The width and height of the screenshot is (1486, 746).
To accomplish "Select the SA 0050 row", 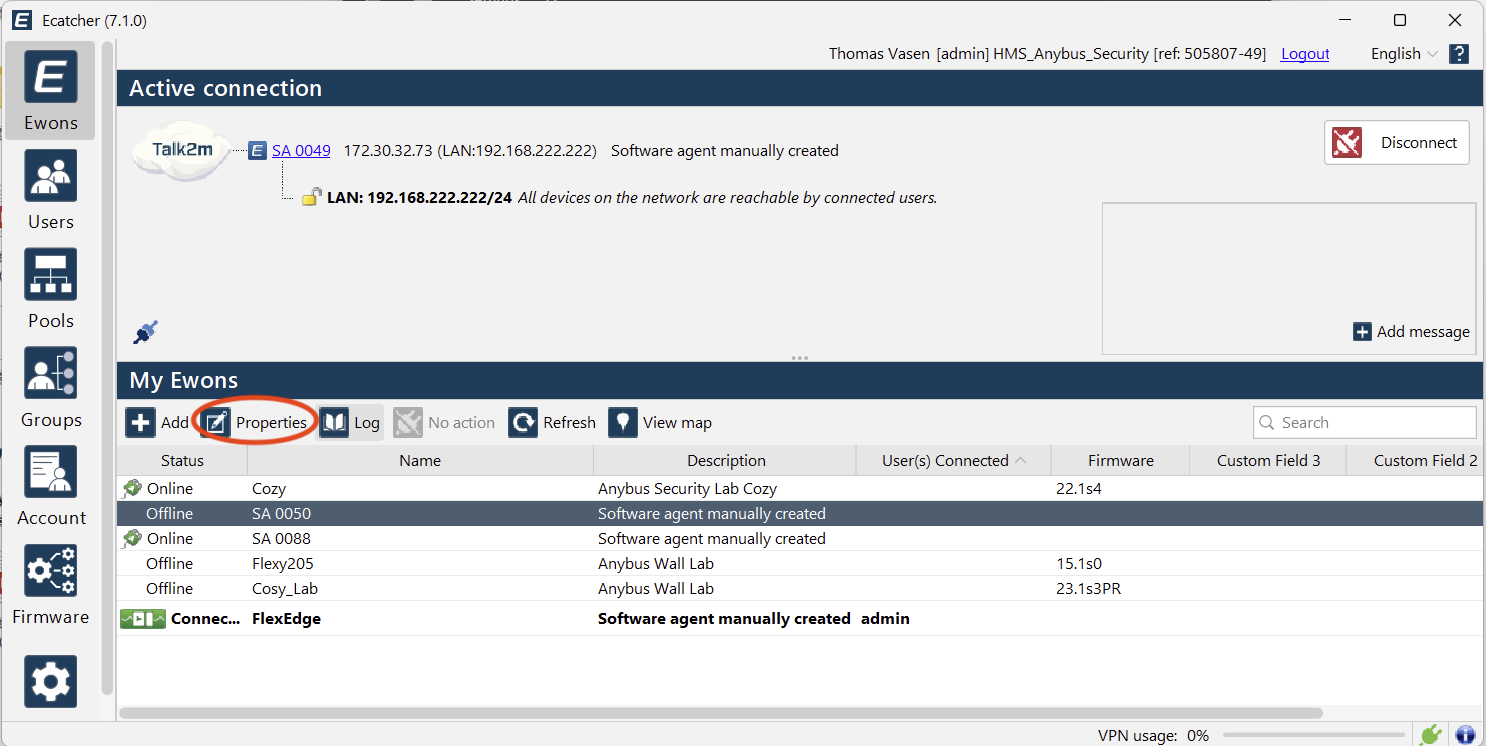I will (799, 514).
